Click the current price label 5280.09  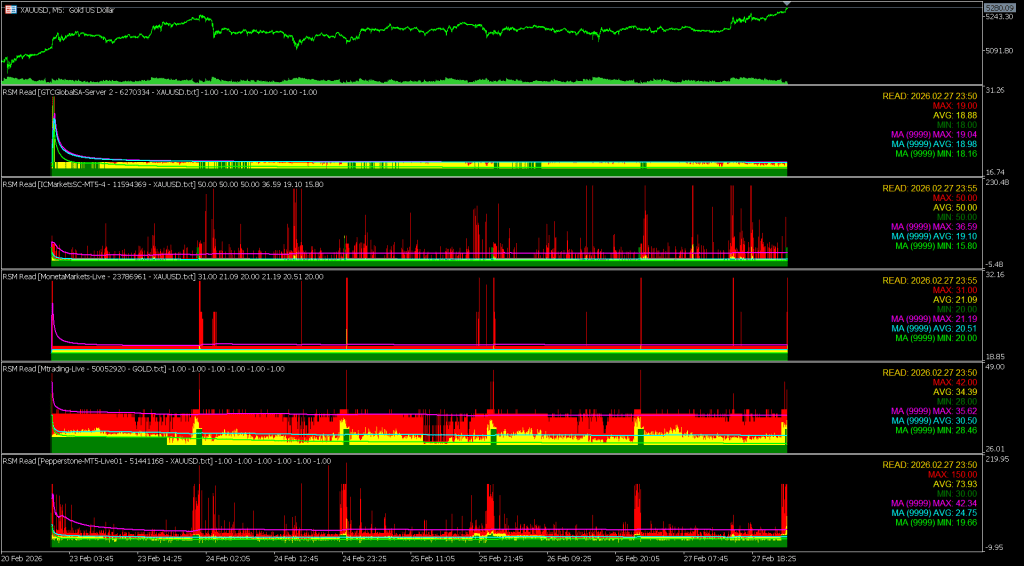click(x=1003, y=8)
